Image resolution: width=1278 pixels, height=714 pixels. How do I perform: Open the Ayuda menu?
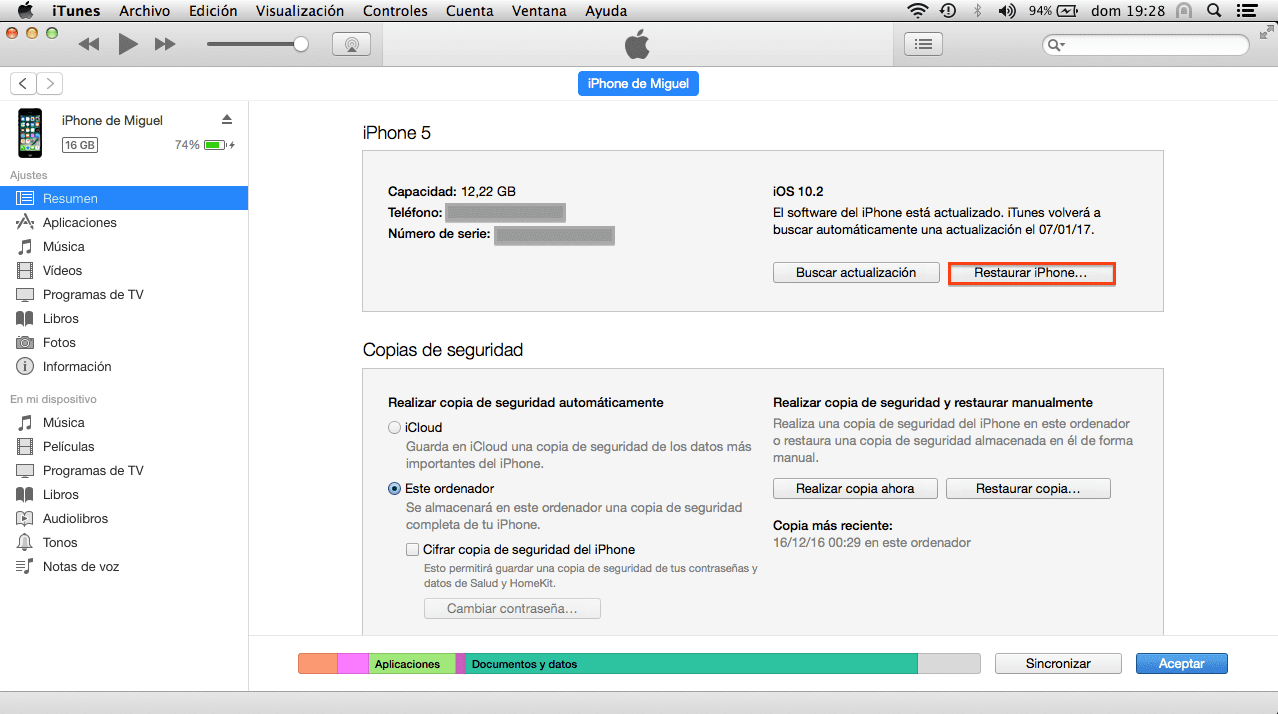coord(605,11)
